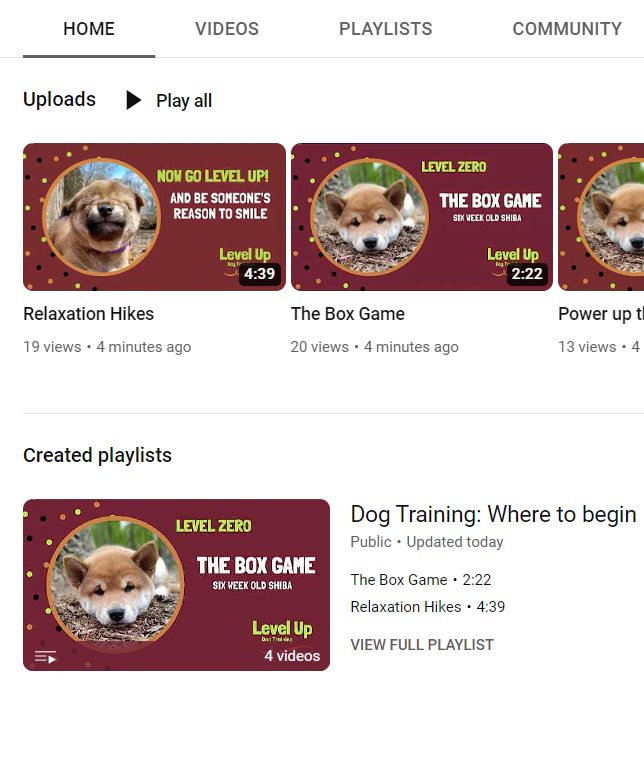Click The Box Game title under Uploads

[348, 314]
